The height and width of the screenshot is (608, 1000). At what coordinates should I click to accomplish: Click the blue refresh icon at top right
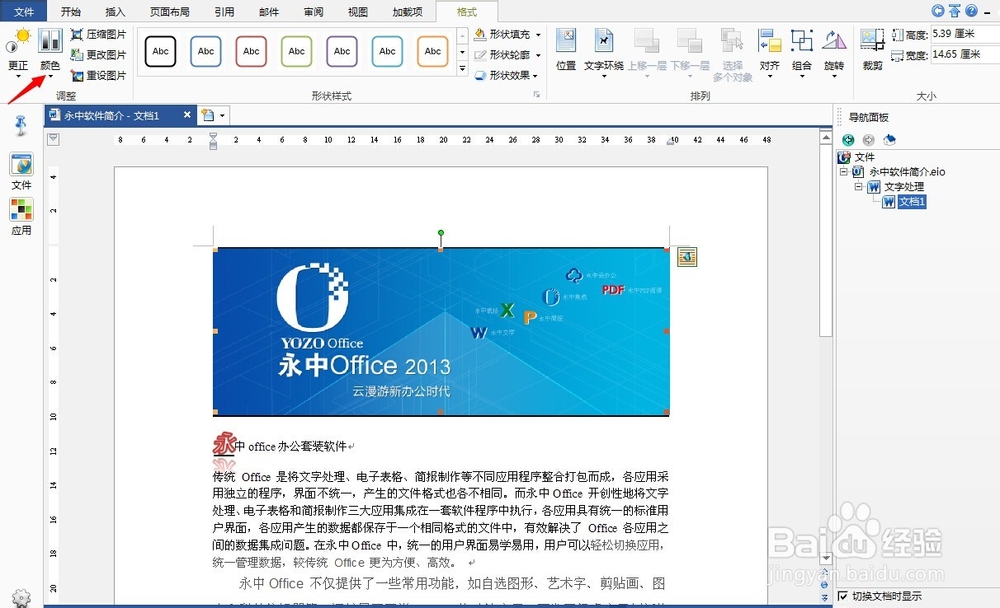(938, 10)
